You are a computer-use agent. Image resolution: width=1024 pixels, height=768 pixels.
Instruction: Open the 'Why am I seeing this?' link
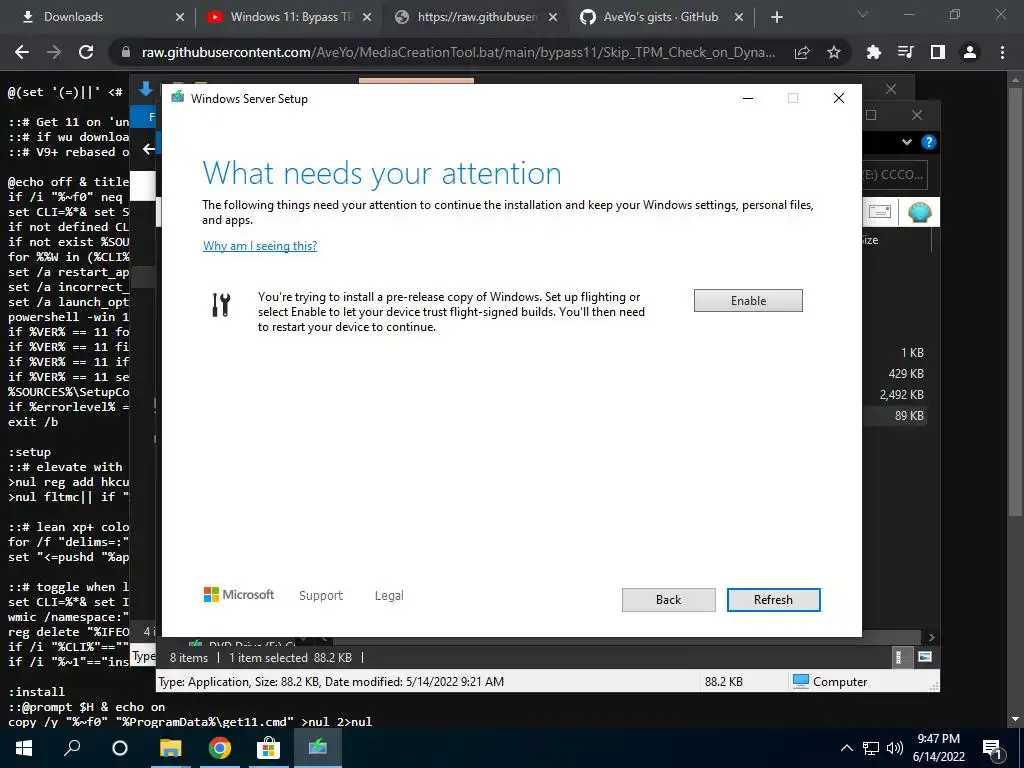click(260, 246)
